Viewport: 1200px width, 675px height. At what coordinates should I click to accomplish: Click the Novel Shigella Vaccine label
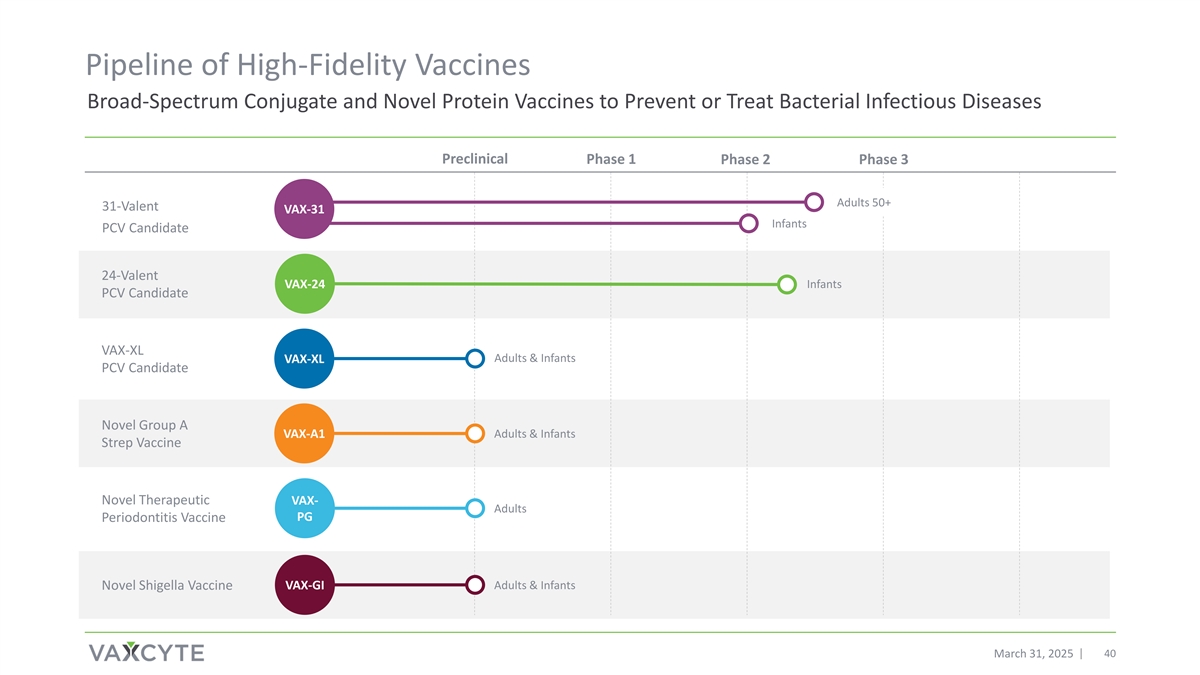point(167,585)
